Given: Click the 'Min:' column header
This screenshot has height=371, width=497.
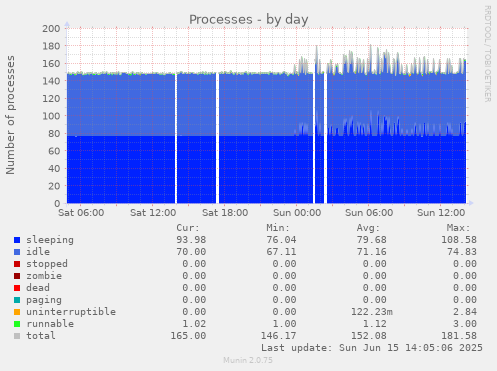Looking at the screenshot, I should tap(278, 228).
